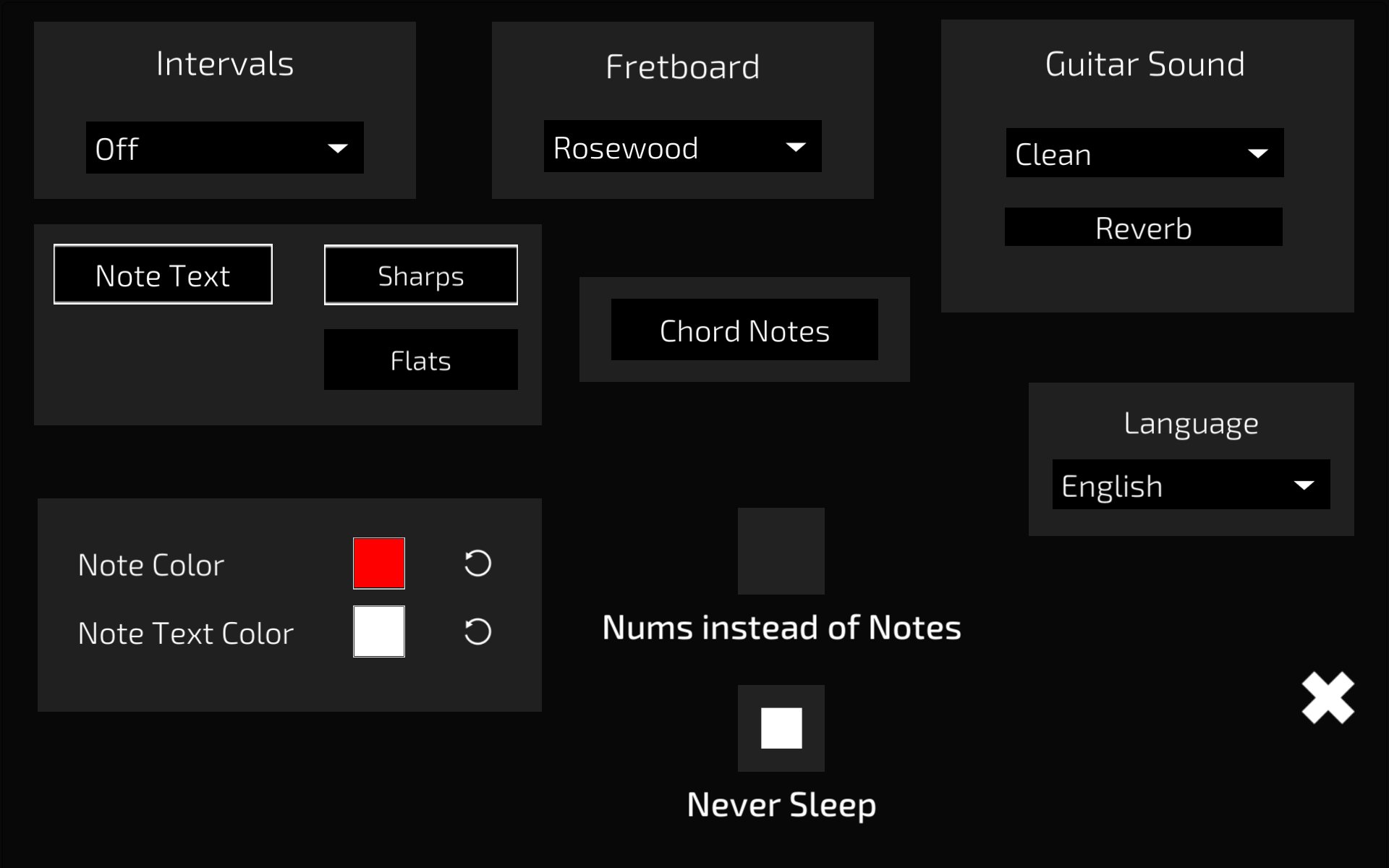
Task: Toggle the Note Text option
Action: pos(163,275)
